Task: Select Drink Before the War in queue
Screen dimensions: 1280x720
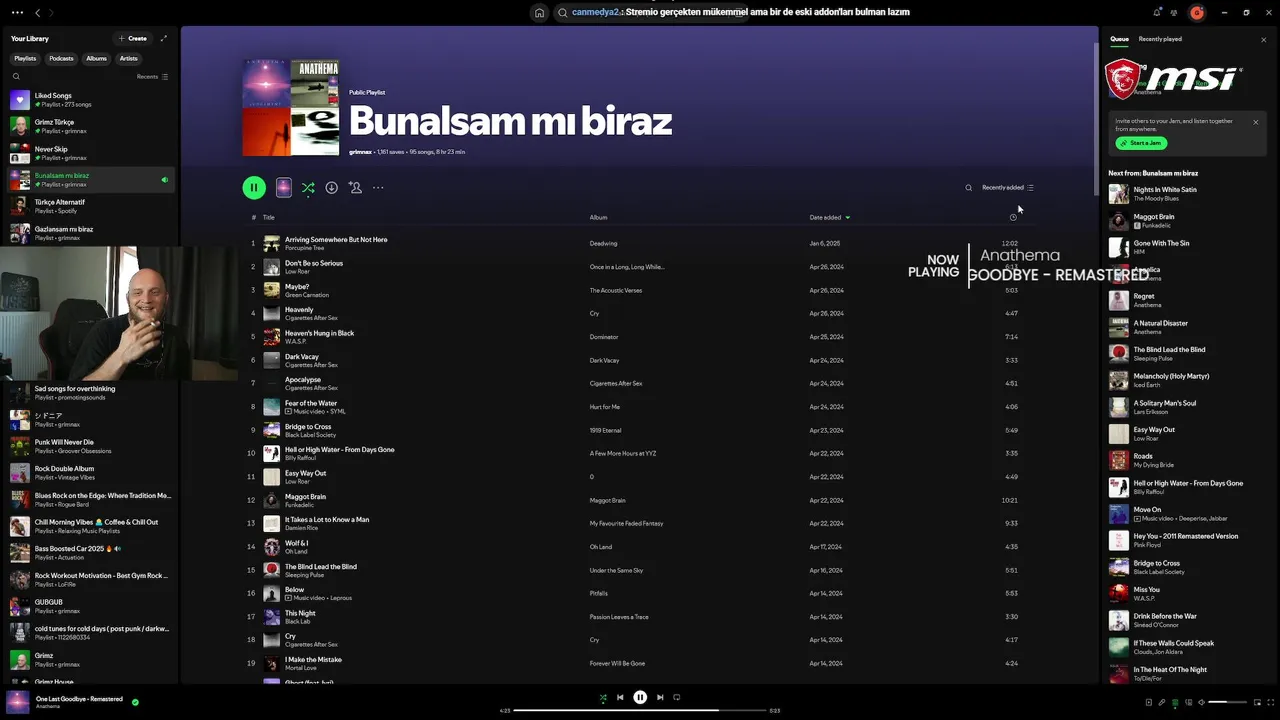Action: coord(1186,620)
